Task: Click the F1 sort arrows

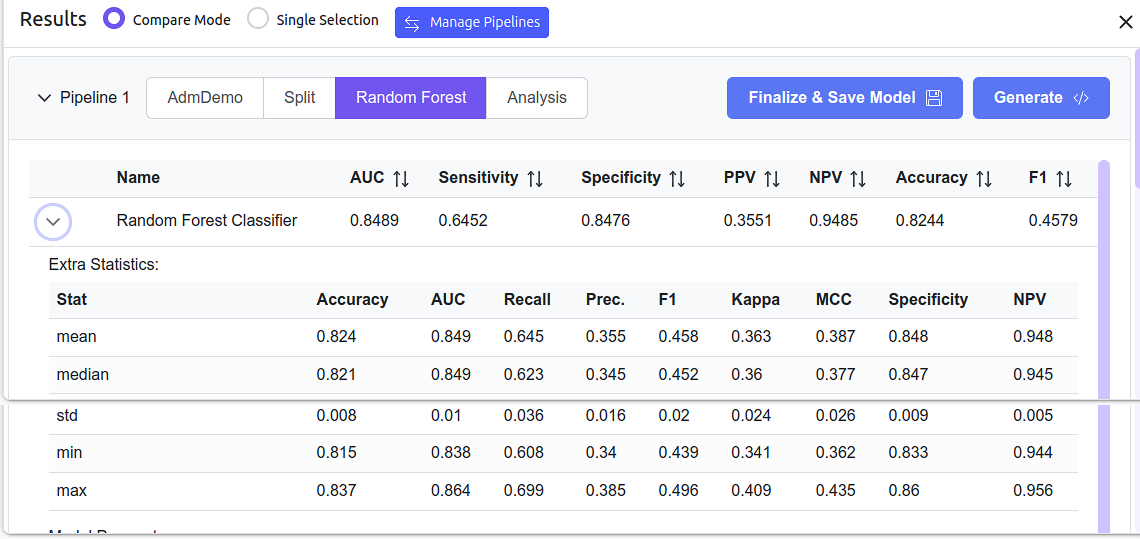Action: pyautogui.click(x=1064, y=179)
